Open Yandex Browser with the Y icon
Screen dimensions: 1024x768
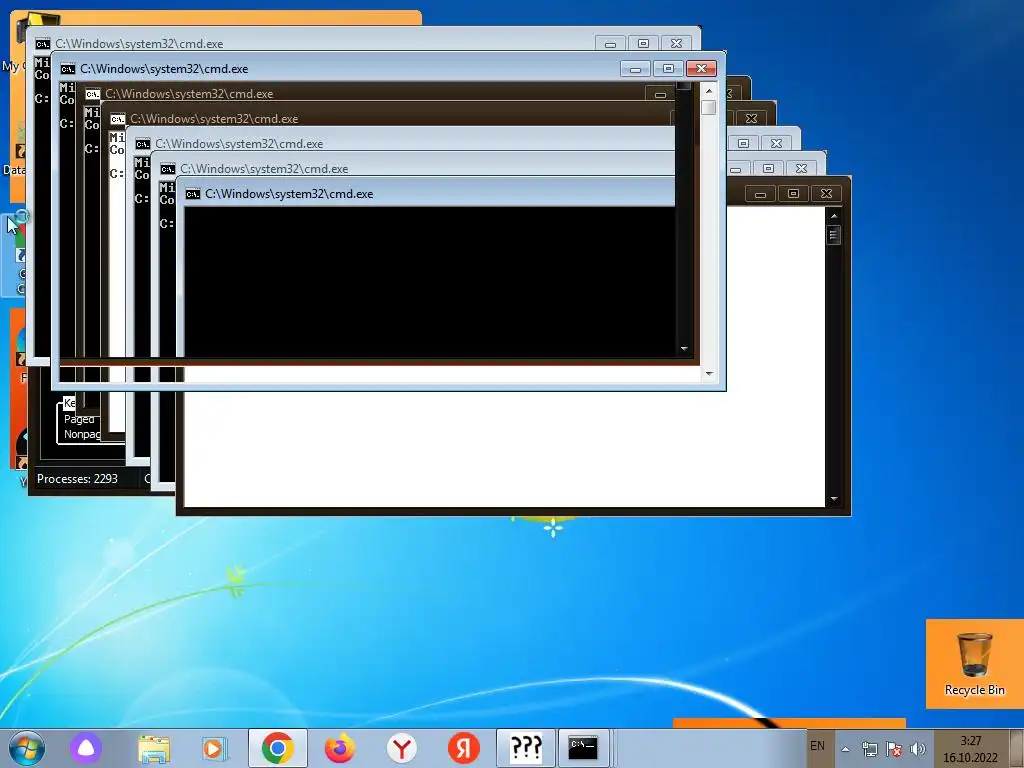[402, 748]
